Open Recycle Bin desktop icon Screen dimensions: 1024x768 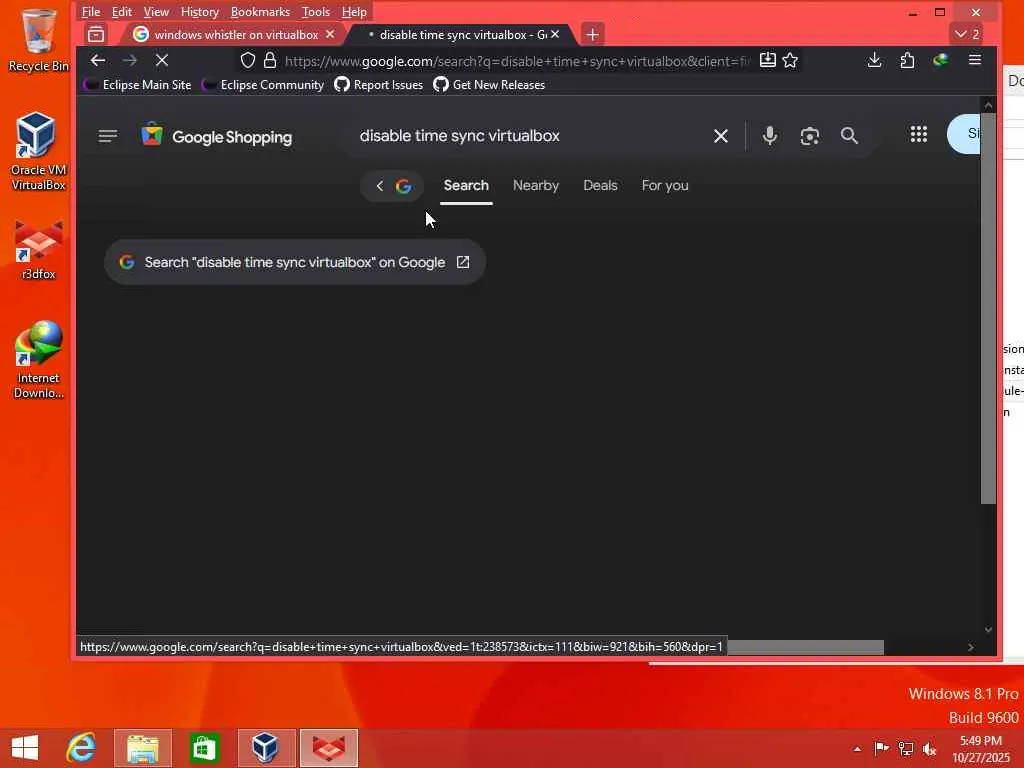coord(39,40)
